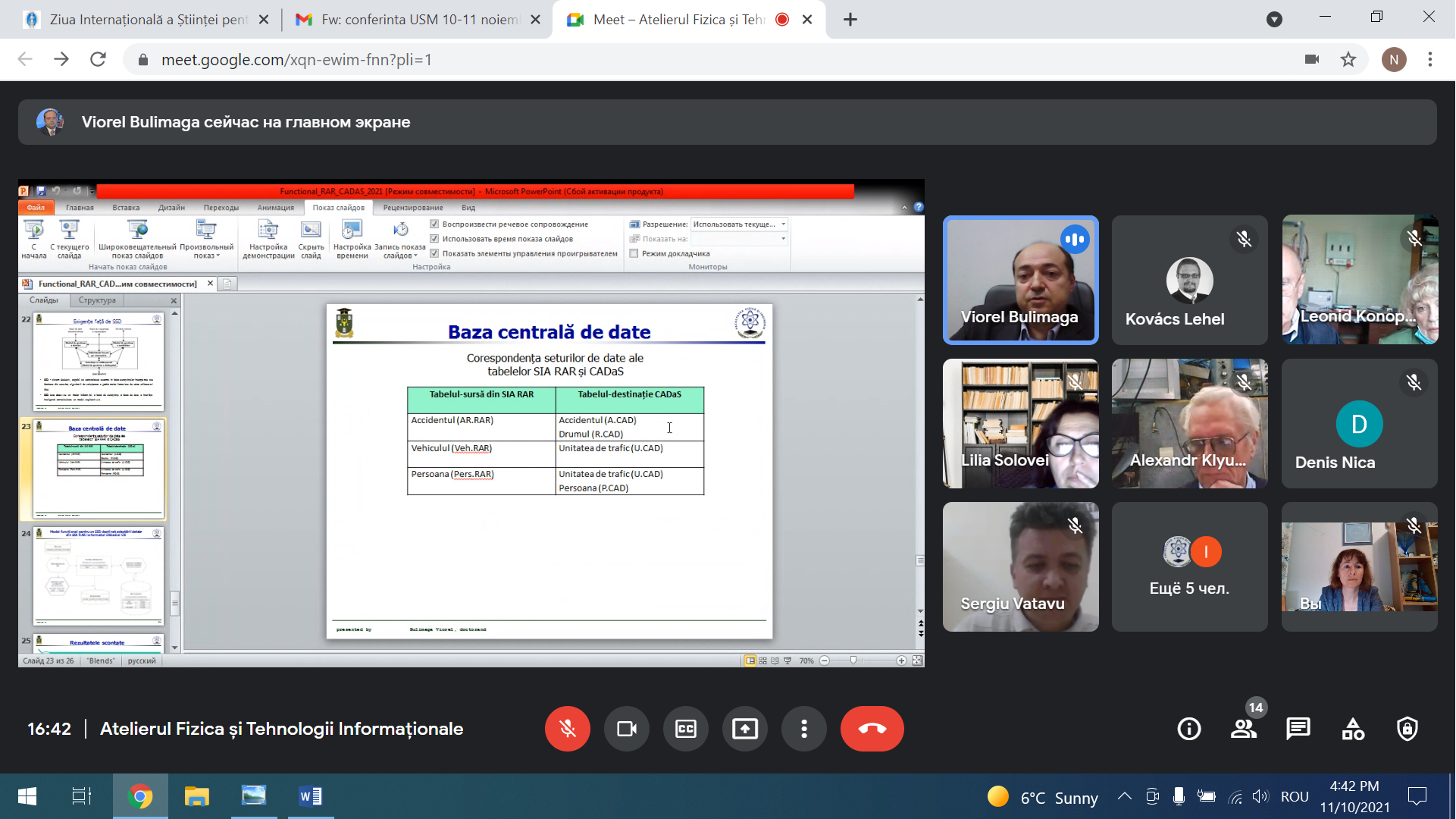Show hidden system tray icons
This screenshot has height=819, width=1456.
(1125, 796)
